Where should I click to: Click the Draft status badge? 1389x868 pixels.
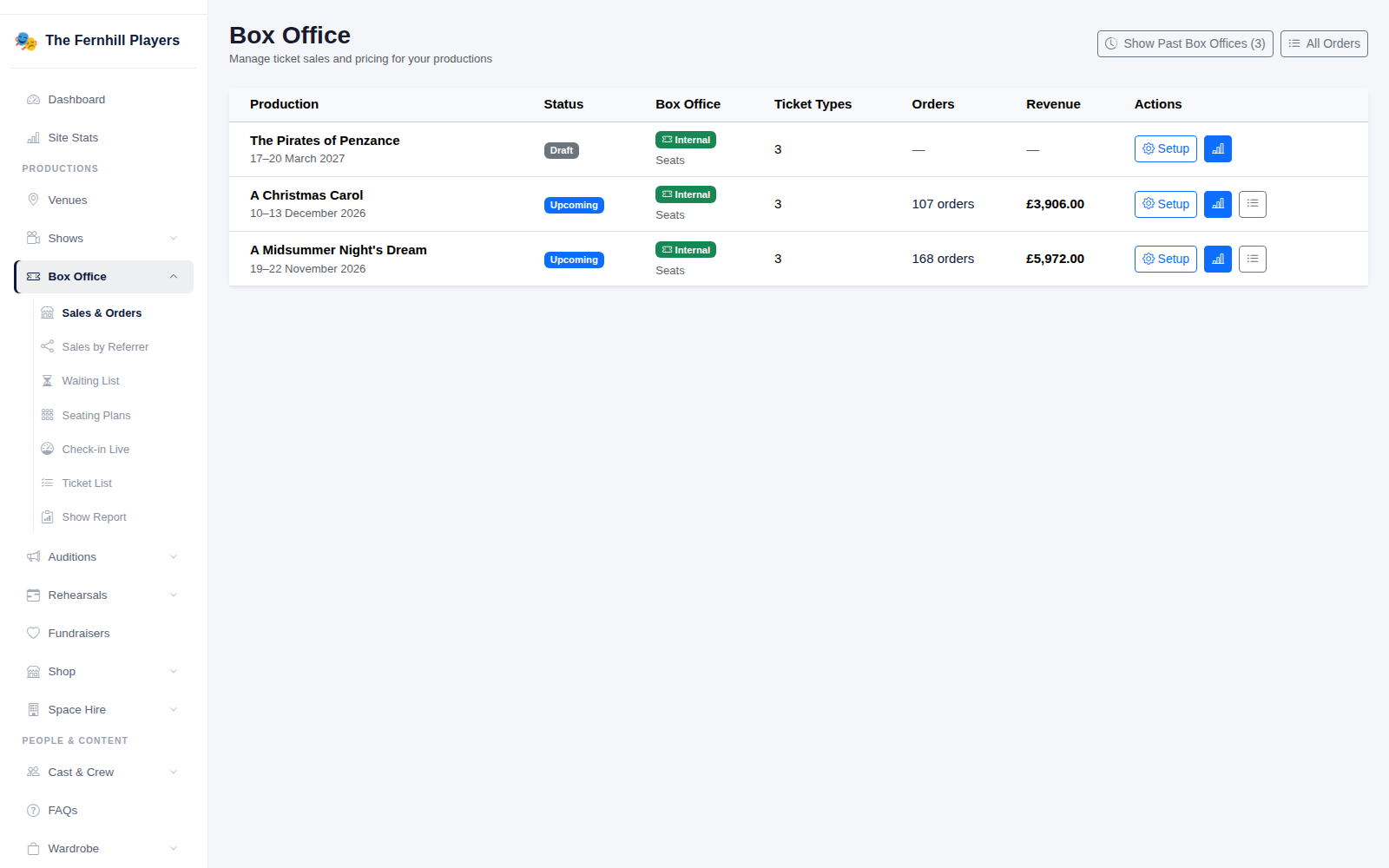(562, 150)
